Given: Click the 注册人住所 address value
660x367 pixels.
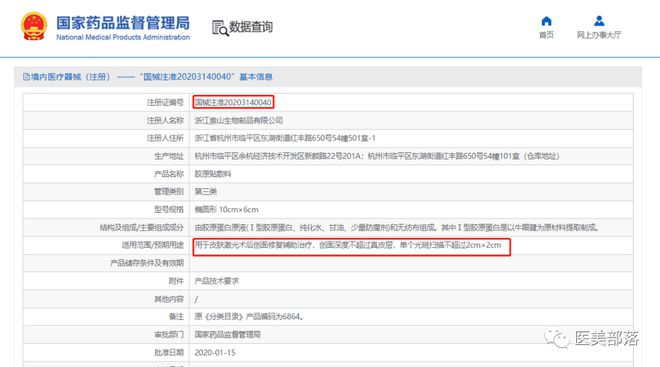Looking at the screenshot, I should click(x=285, y=138).
